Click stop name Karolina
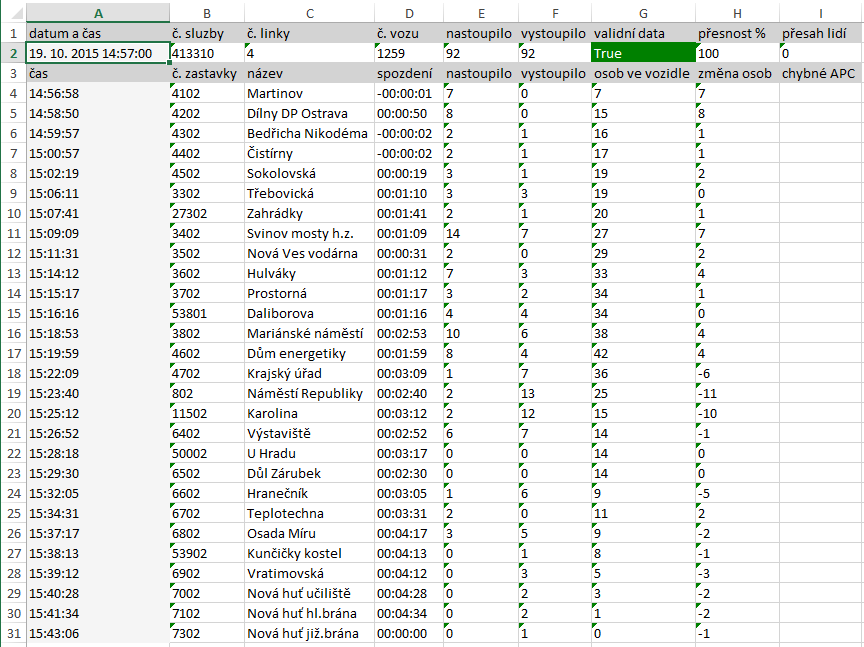Image resolution: width=864 pixels, height=647 pixels. [x=310, y=413]
